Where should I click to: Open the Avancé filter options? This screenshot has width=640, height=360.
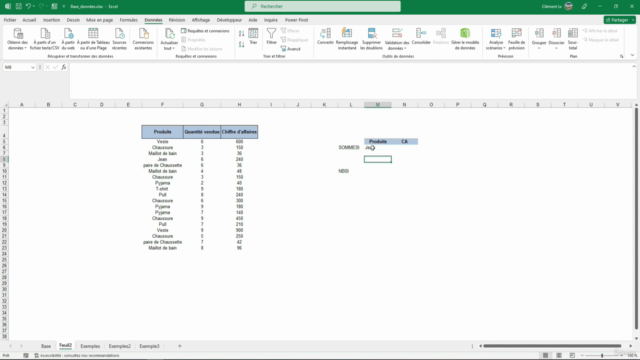click(x=291, y=49)
